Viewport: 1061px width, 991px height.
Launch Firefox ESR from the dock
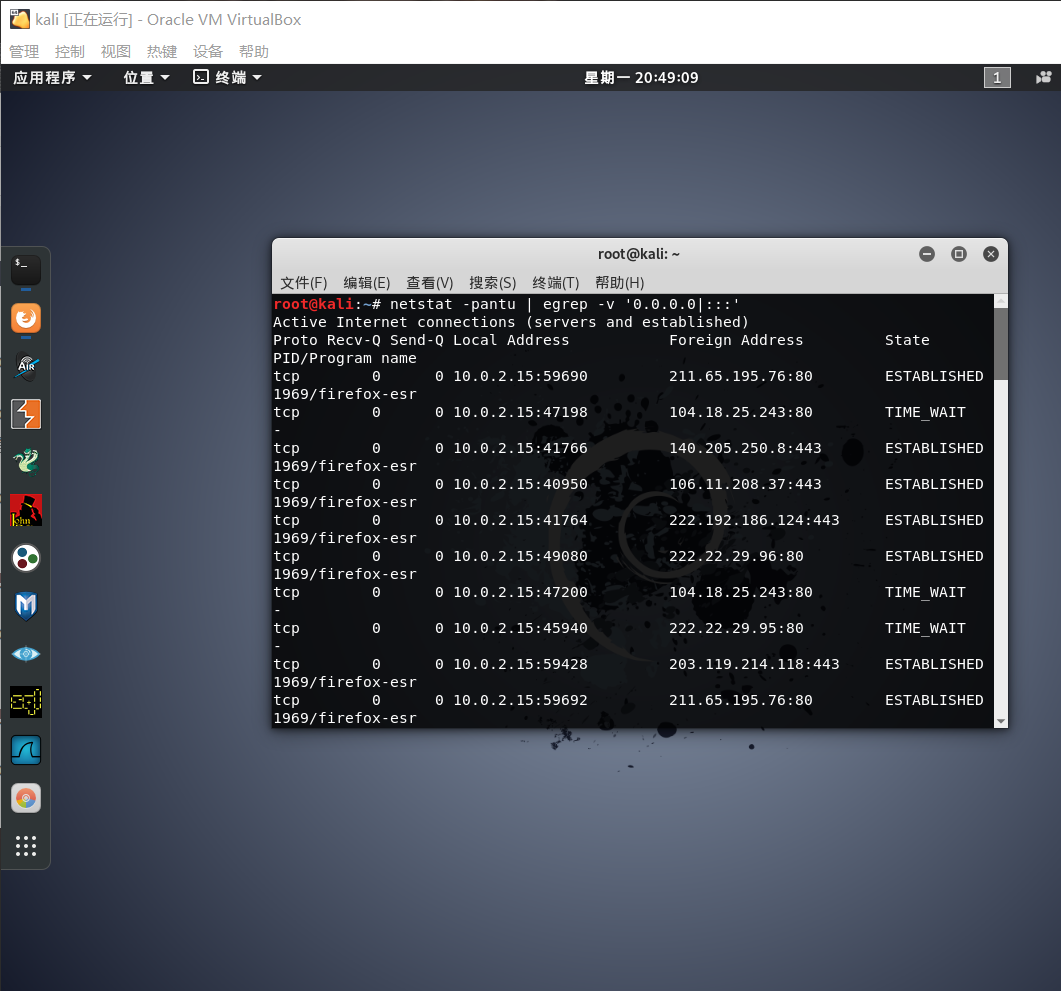[x=25, y=318]
